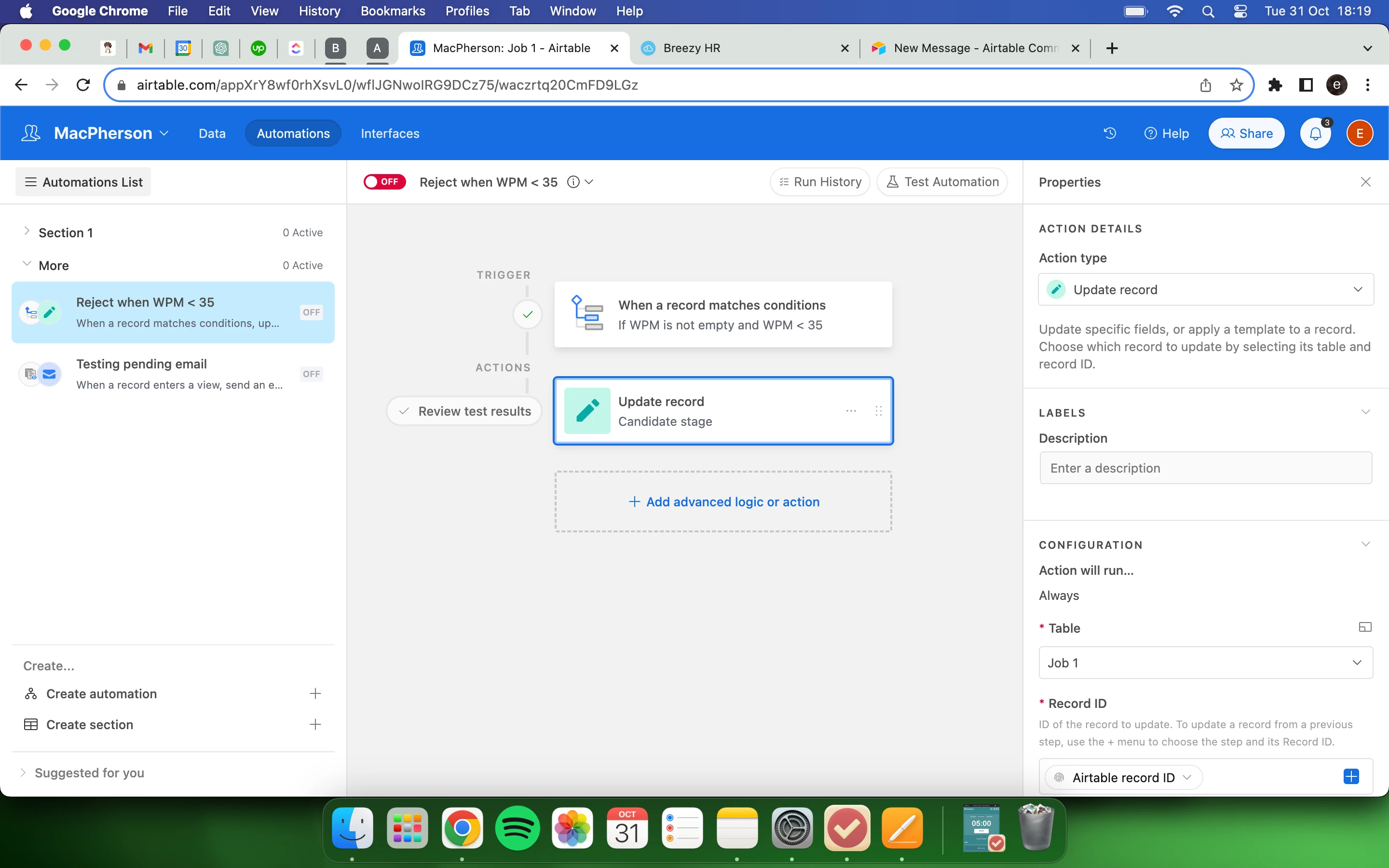Click the blue plus beside Airtable record ID
Image resolution: width=1389 pixels, height=868 pixels.
(x=1350, y=777)
